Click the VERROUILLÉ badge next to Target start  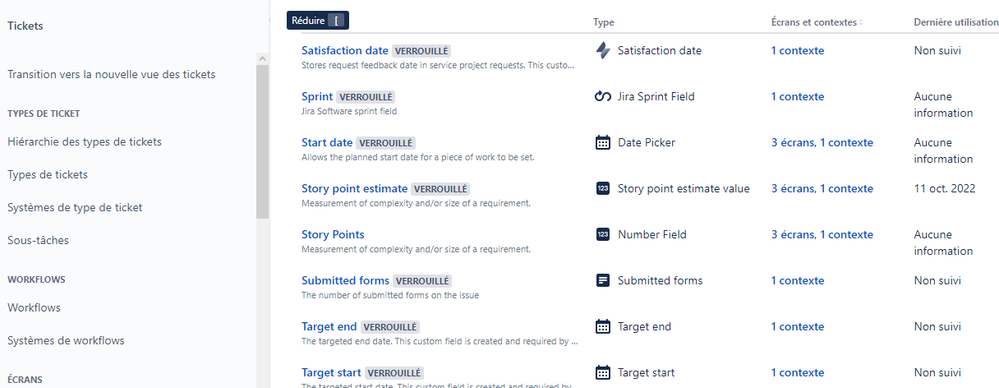click(394, 373)
